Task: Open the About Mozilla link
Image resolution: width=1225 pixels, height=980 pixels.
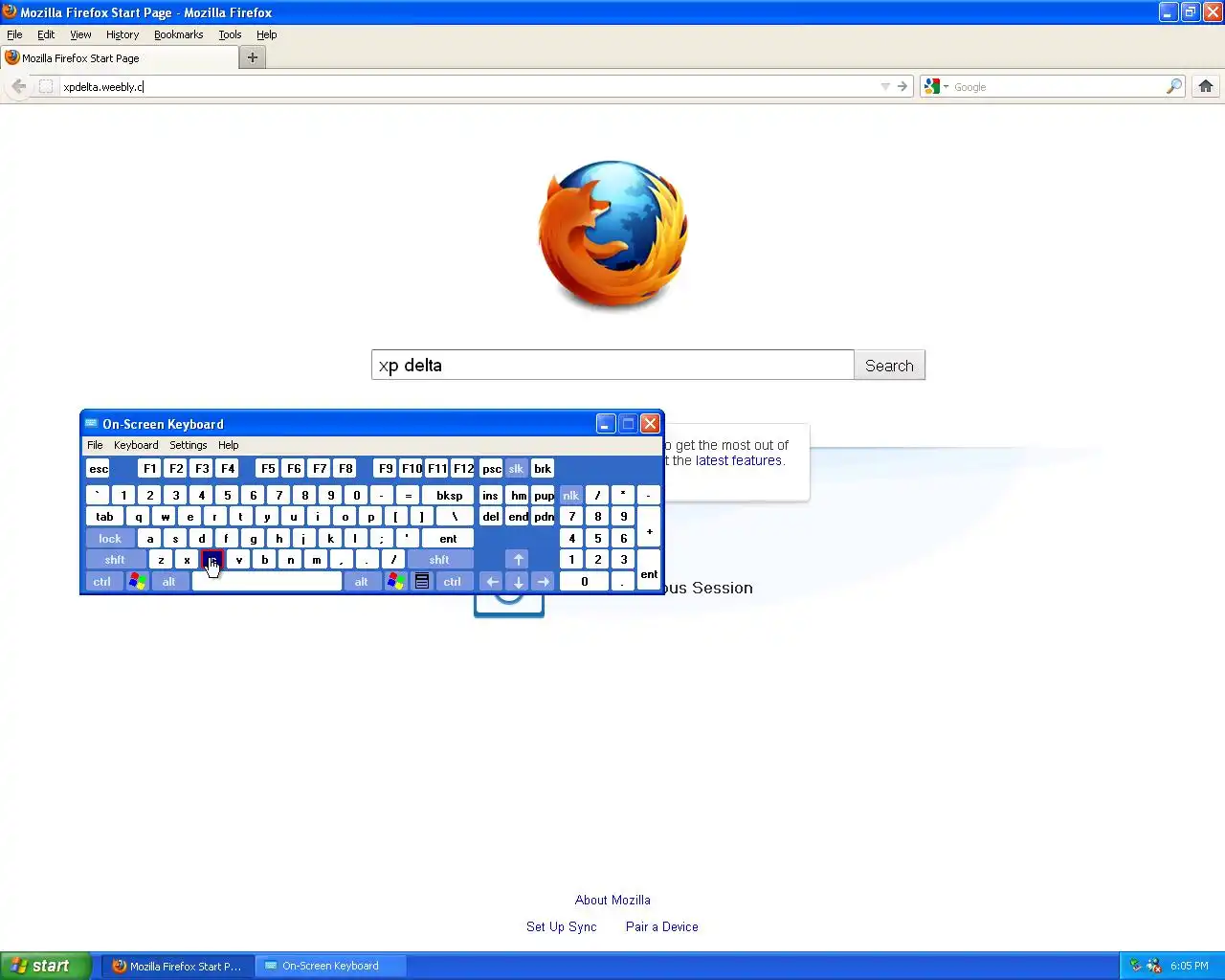Action: (612, 900)
